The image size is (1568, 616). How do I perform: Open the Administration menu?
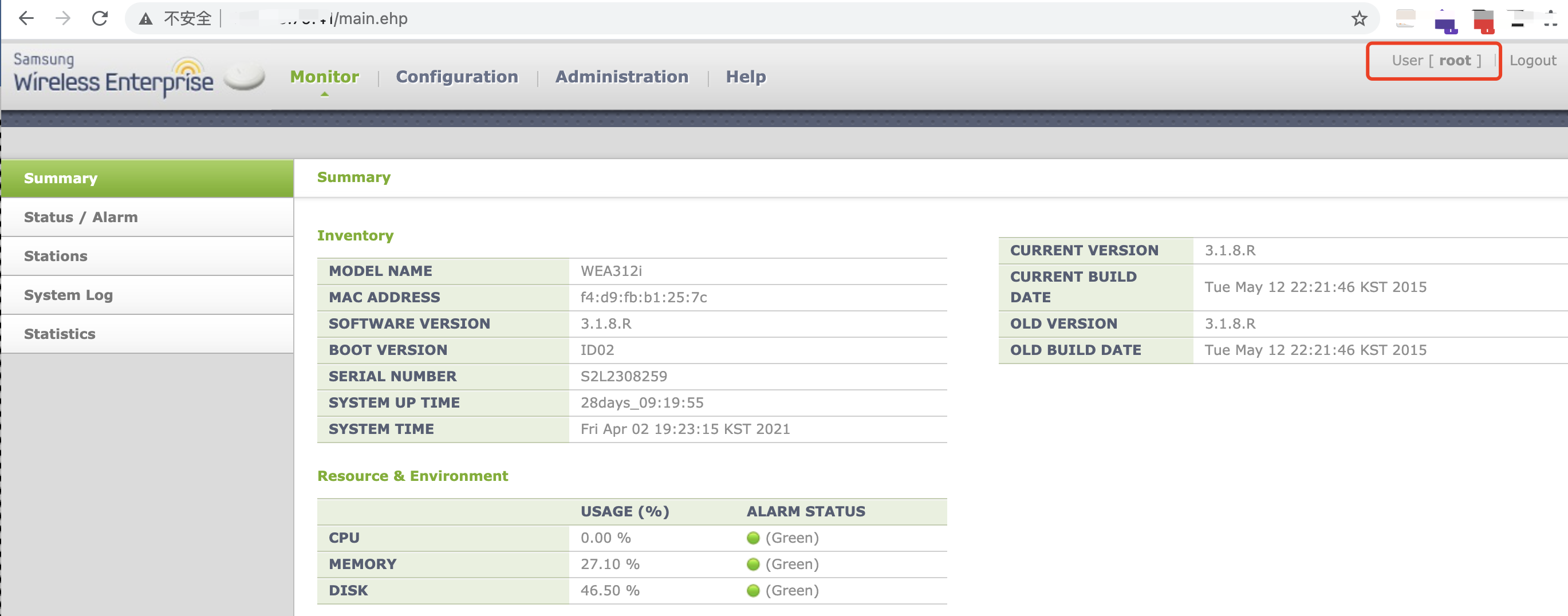click(621, 77)
